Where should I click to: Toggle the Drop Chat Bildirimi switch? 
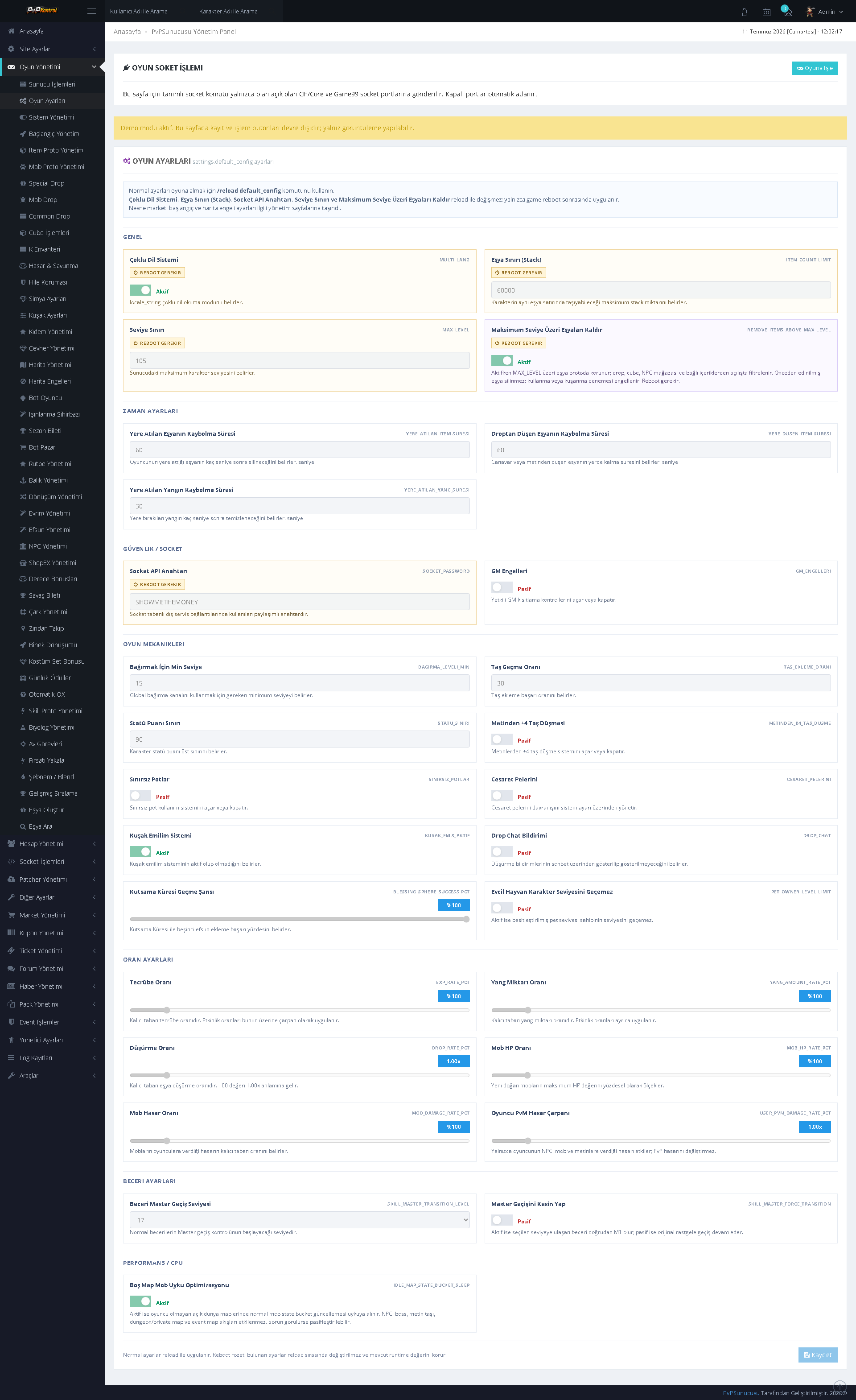click(x=502, y=852)
